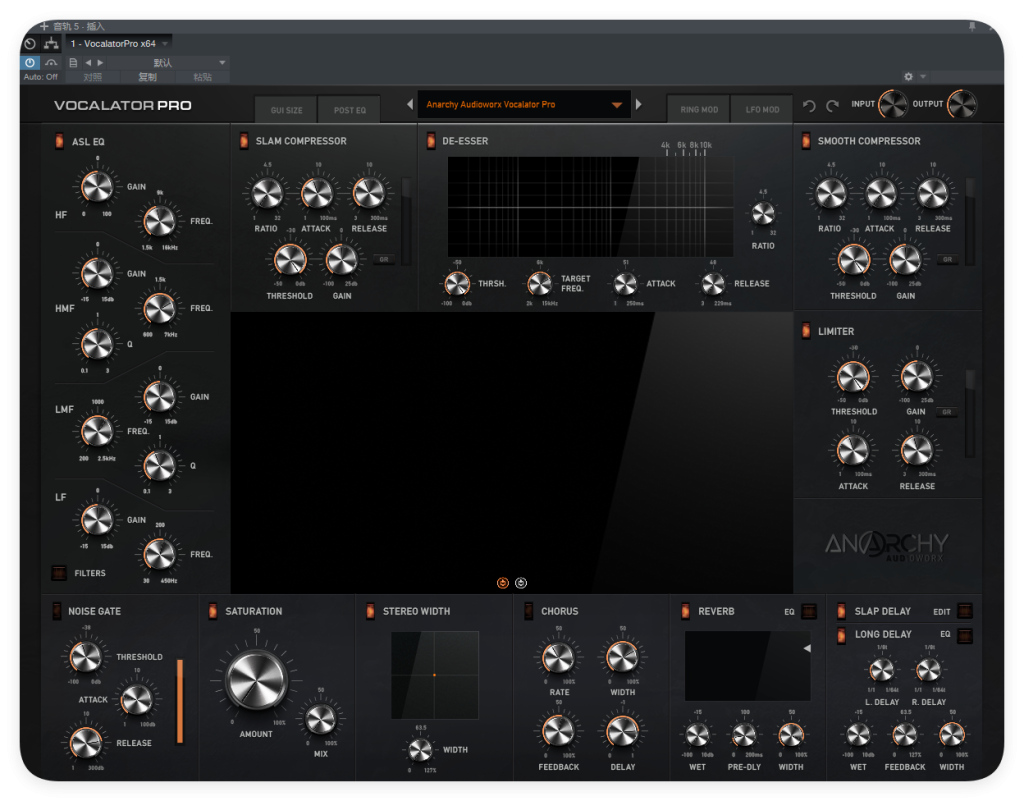Screen dimensions: 1024x801
Task: Click the DE-ESSER TARGET FREQ knob
Action: (540, 283)
